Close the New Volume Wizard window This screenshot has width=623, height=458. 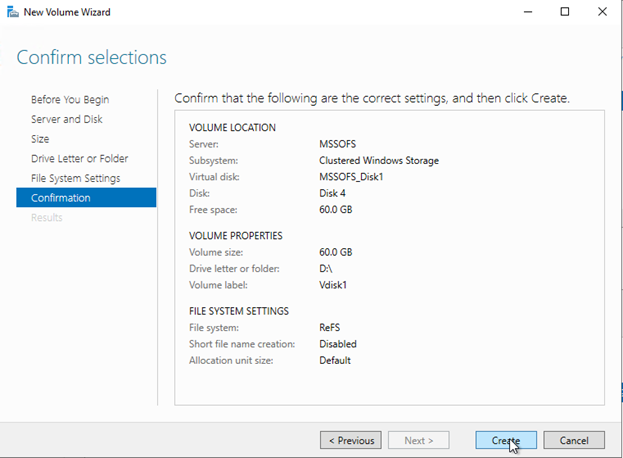click(x=601, y=12)
